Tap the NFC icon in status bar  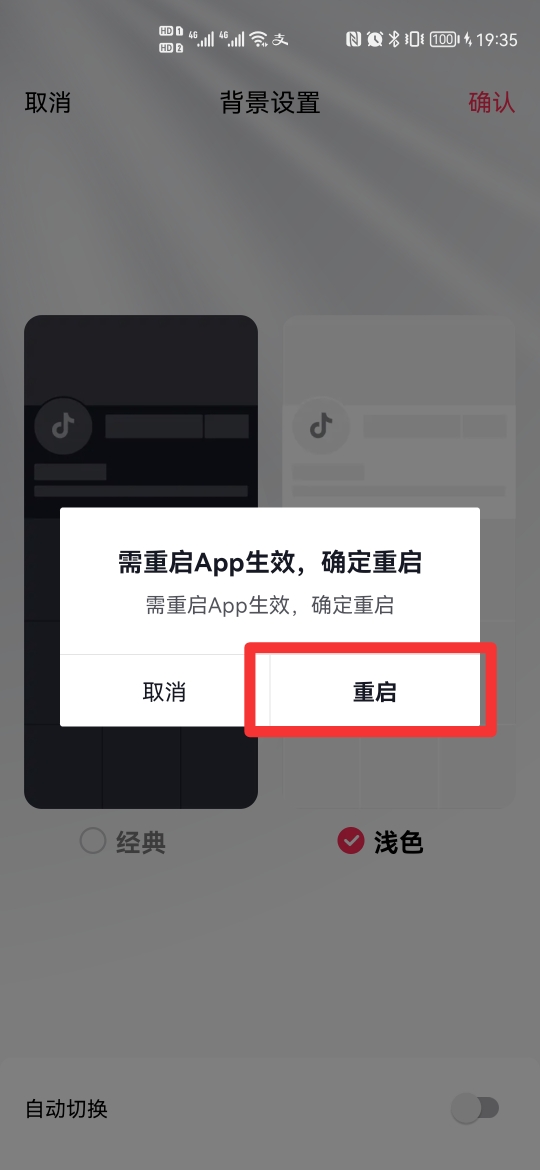(354, 39)
